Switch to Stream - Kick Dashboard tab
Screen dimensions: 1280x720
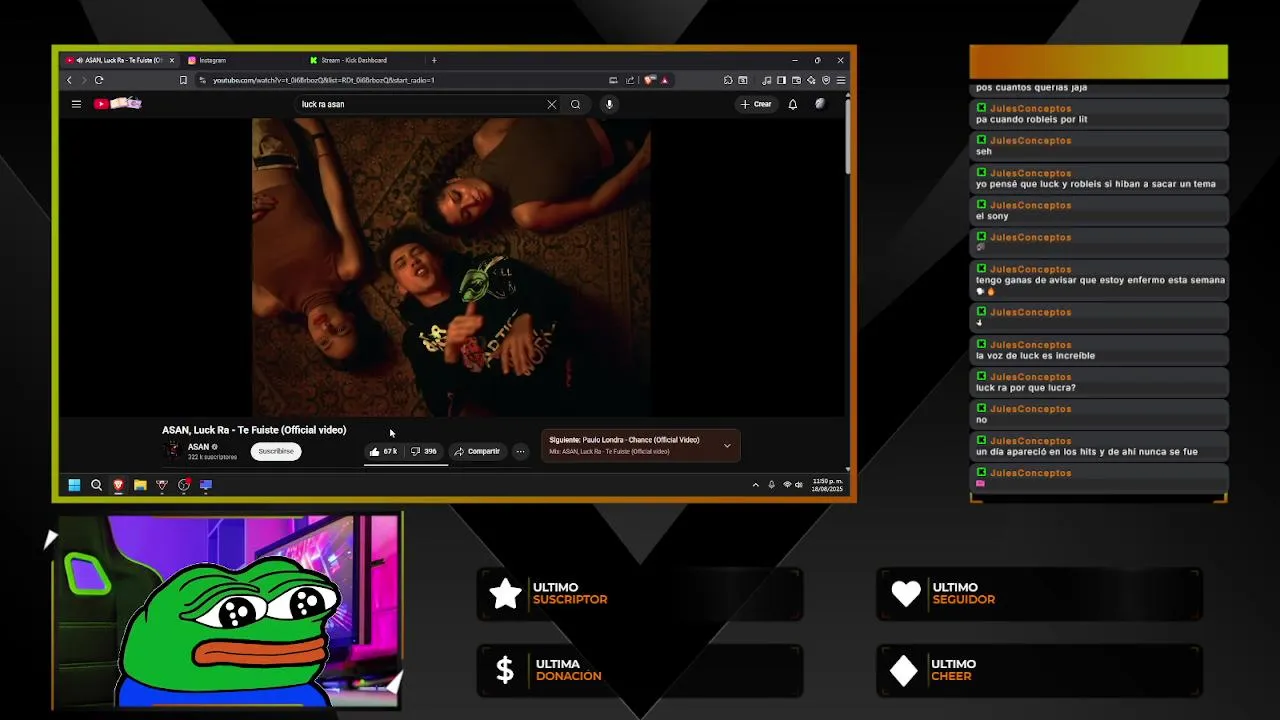[361, 60]
